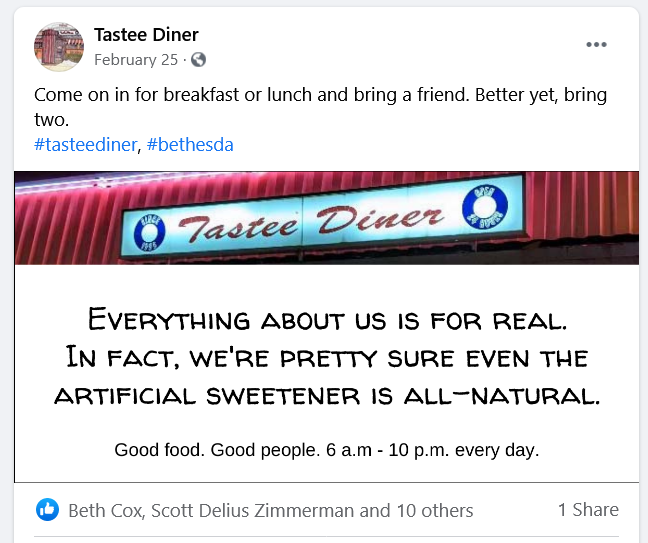
Task: Open Beth Cox's name in the reactions list
Action: [x=106, y=510]
